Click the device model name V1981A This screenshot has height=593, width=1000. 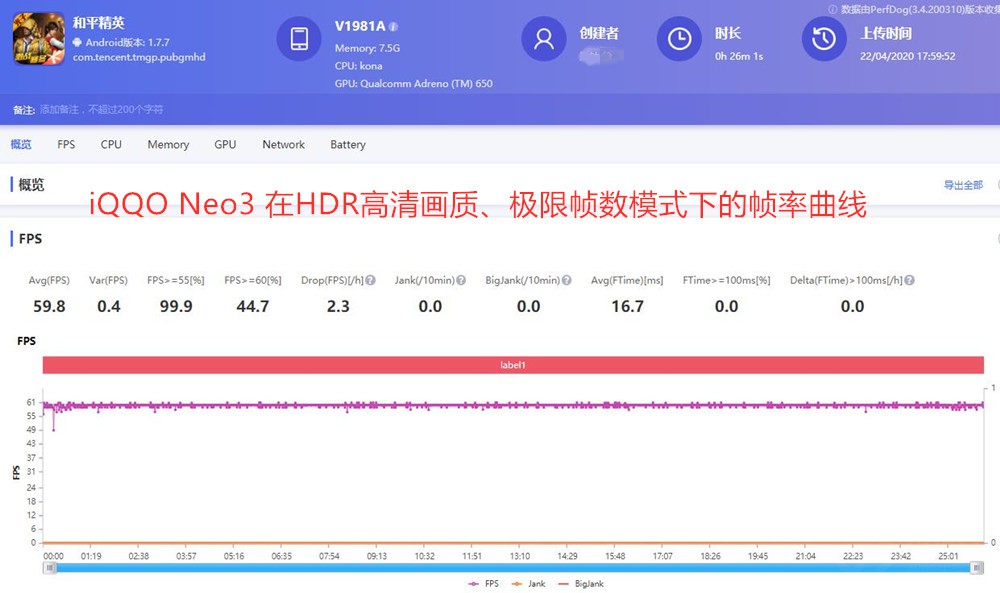(x=360, y=26)
